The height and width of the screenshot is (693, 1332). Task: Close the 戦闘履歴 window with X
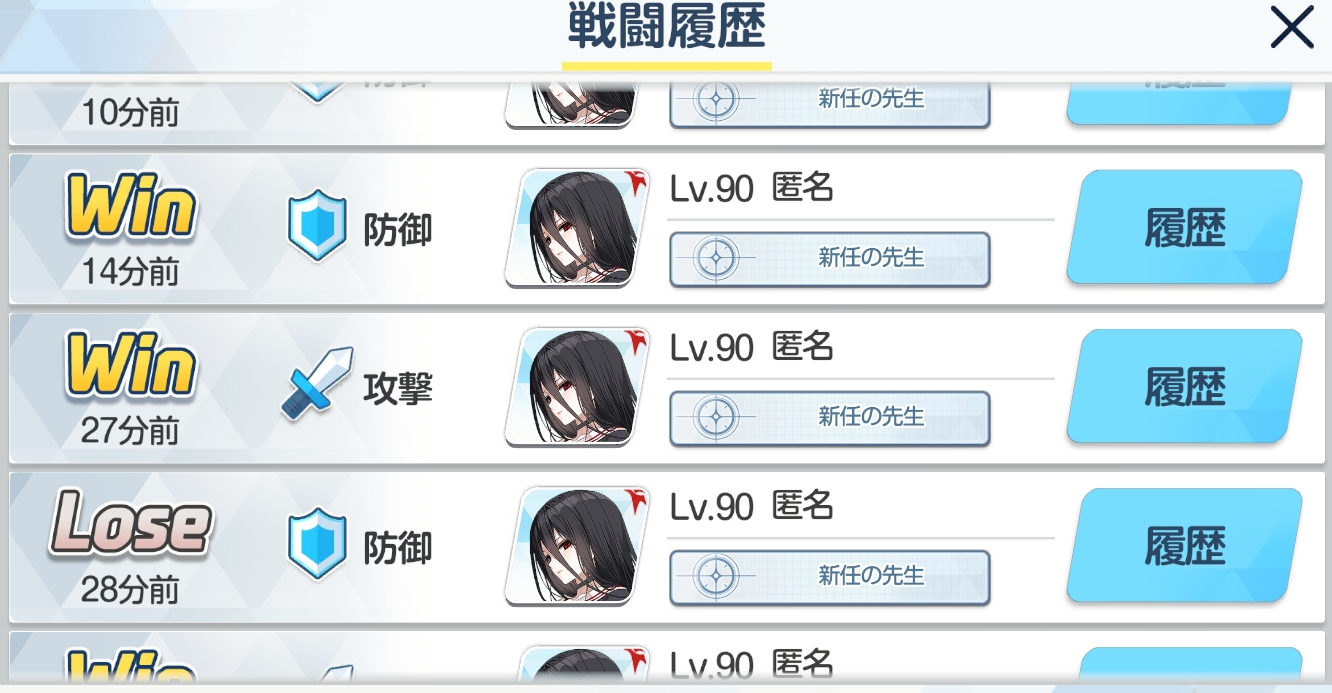[x=1292, y=27]
